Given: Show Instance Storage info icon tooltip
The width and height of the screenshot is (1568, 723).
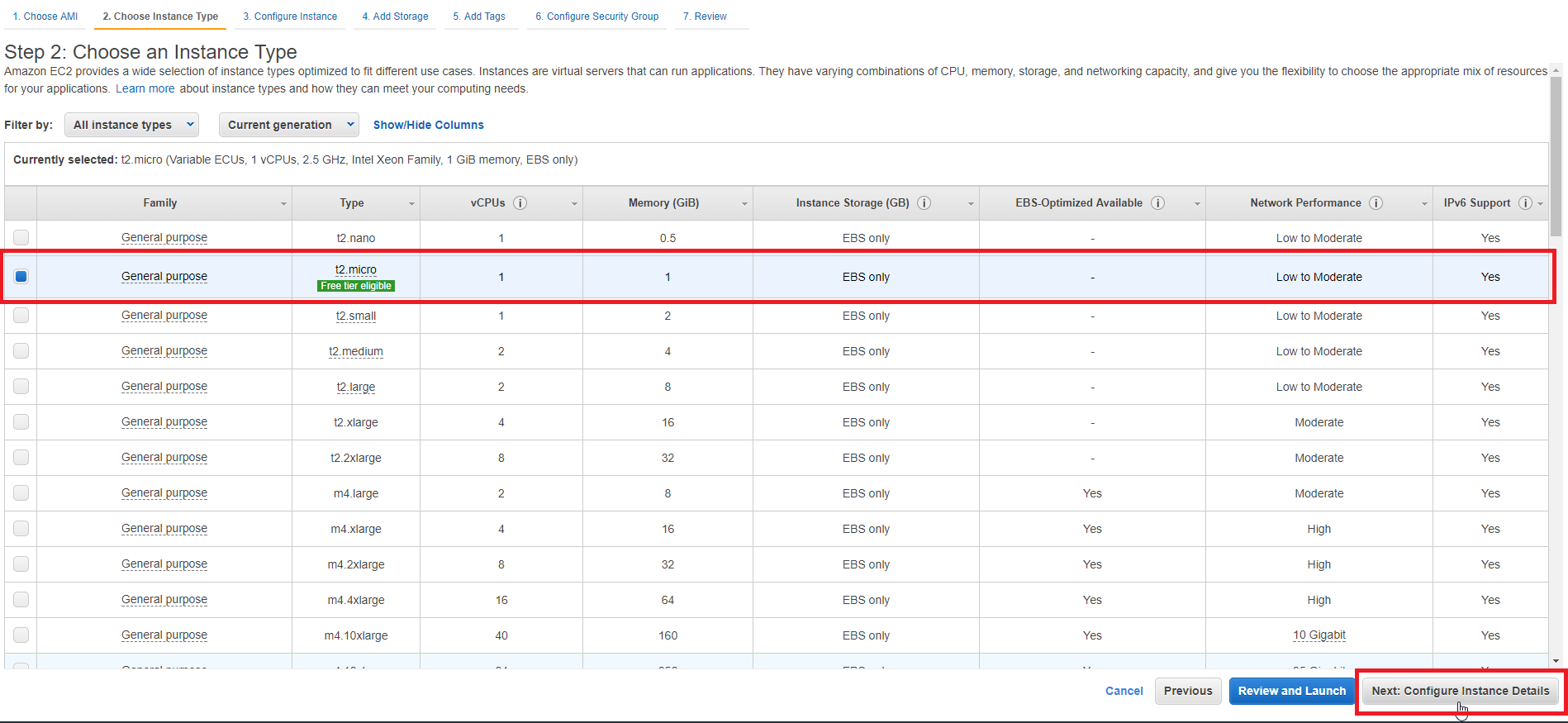Looking at the screenshot, I should (x=924, y=203).
